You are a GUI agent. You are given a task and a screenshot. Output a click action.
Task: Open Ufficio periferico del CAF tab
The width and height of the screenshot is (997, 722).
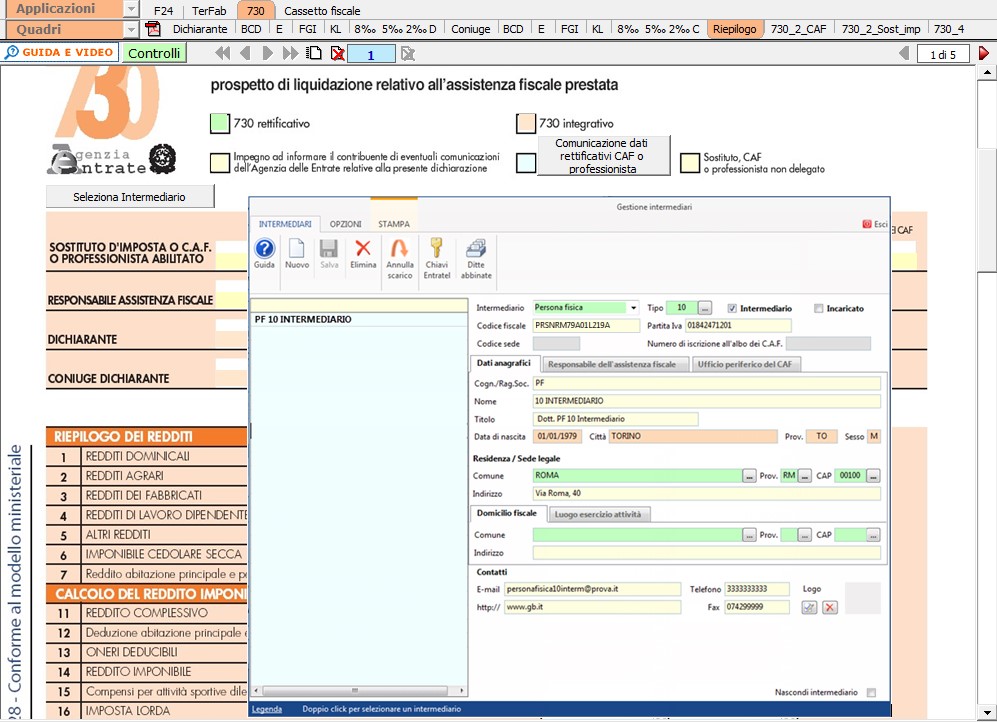(x=745, y=364)
